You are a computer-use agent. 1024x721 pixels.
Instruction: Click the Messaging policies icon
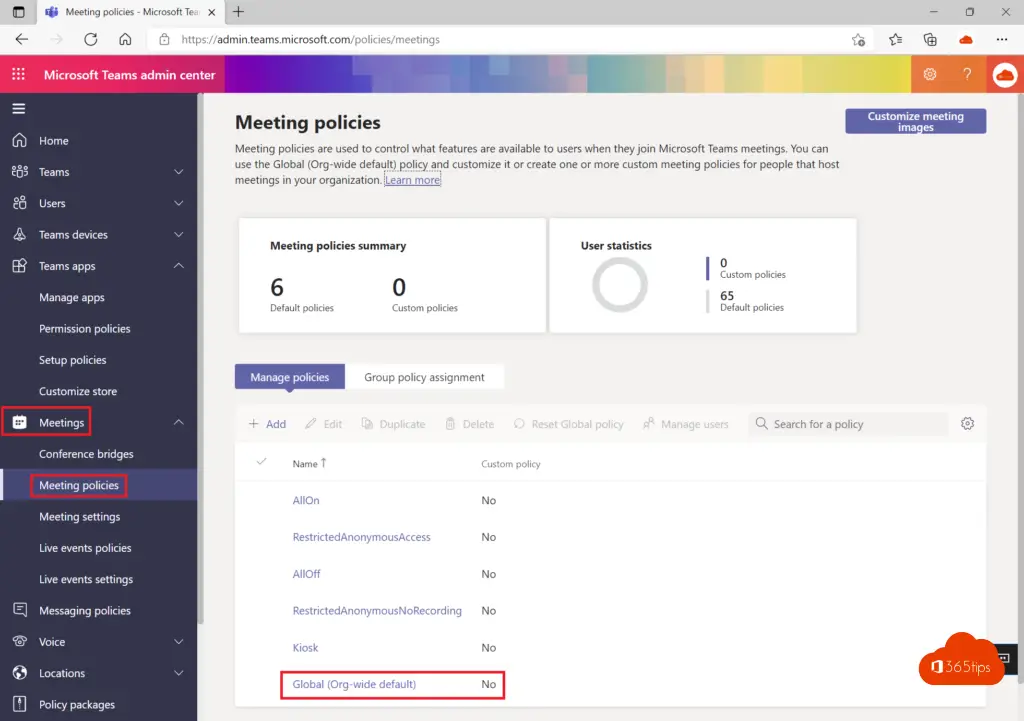point(20,610)
